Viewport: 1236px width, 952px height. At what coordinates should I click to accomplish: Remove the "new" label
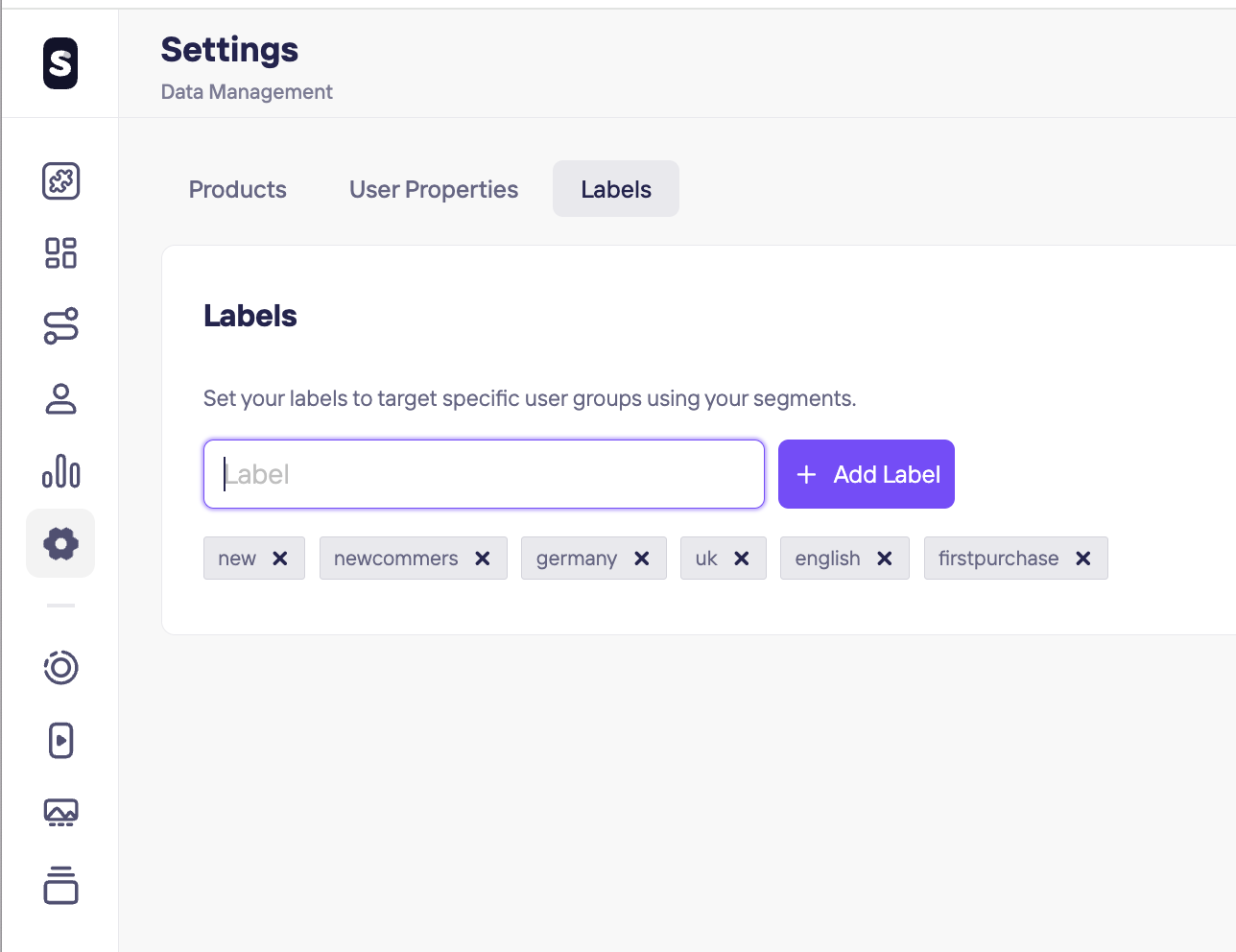280,559
